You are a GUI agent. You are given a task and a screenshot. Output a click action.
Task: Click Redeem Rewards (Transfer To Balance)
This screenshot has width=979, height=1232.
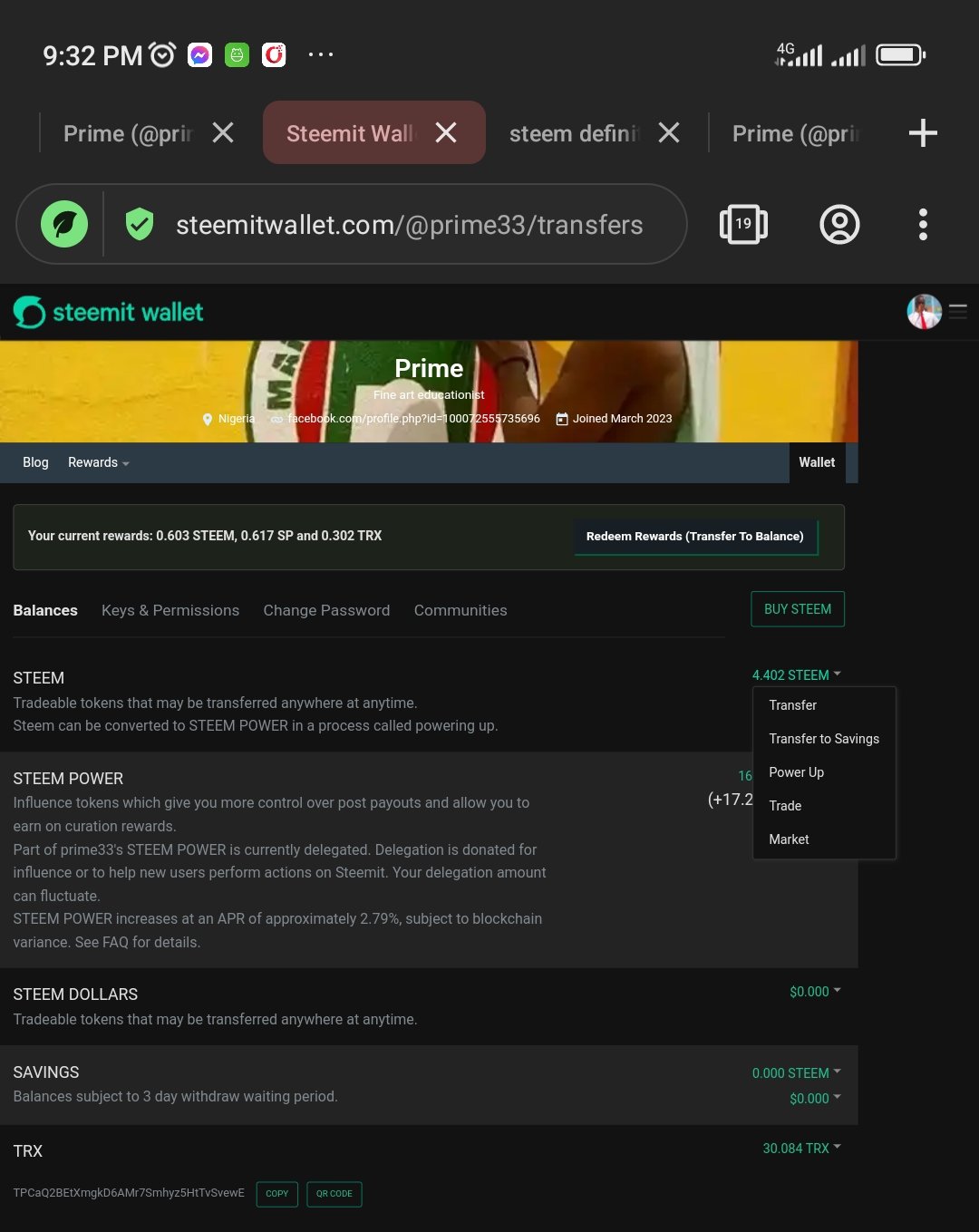(x=695, y=537)
